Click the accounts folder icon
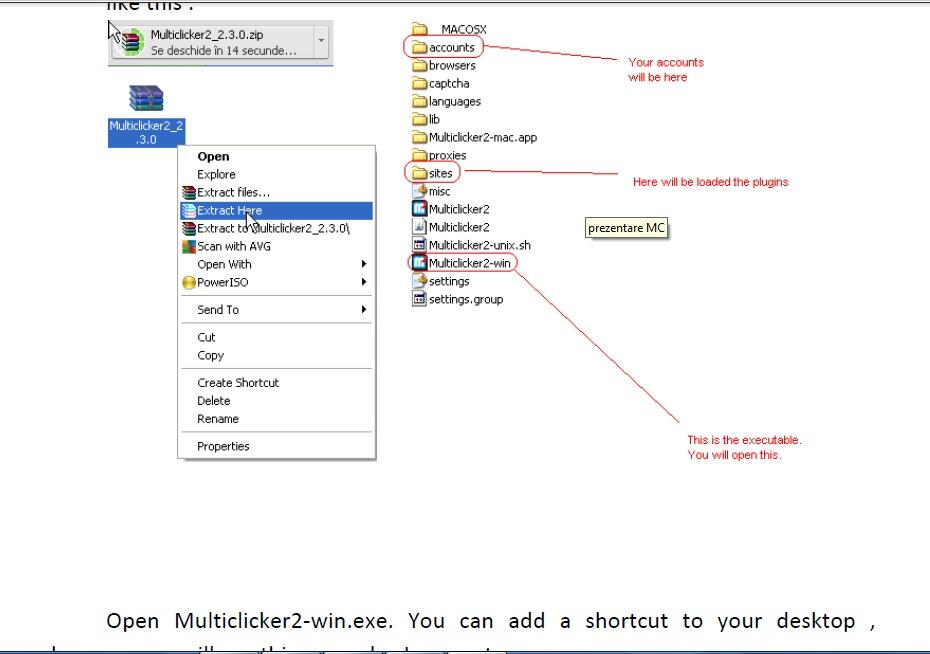 point(419,47)
